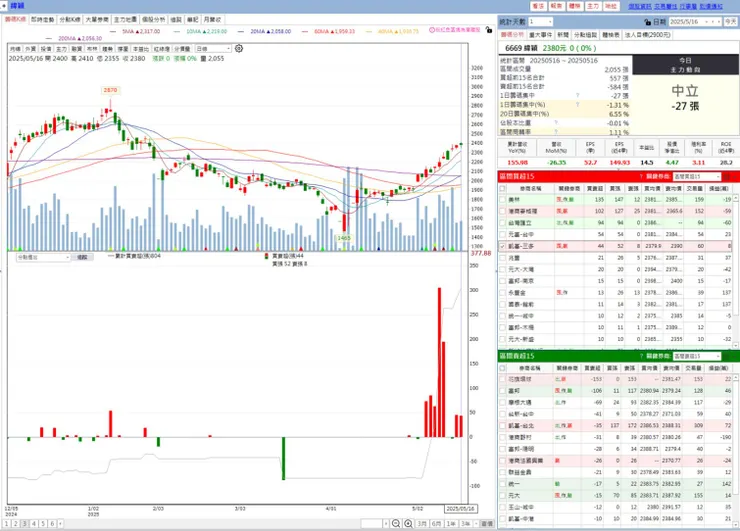
Task: Toggle the 分價量 chart display
Action: click(x=182, y=49)
